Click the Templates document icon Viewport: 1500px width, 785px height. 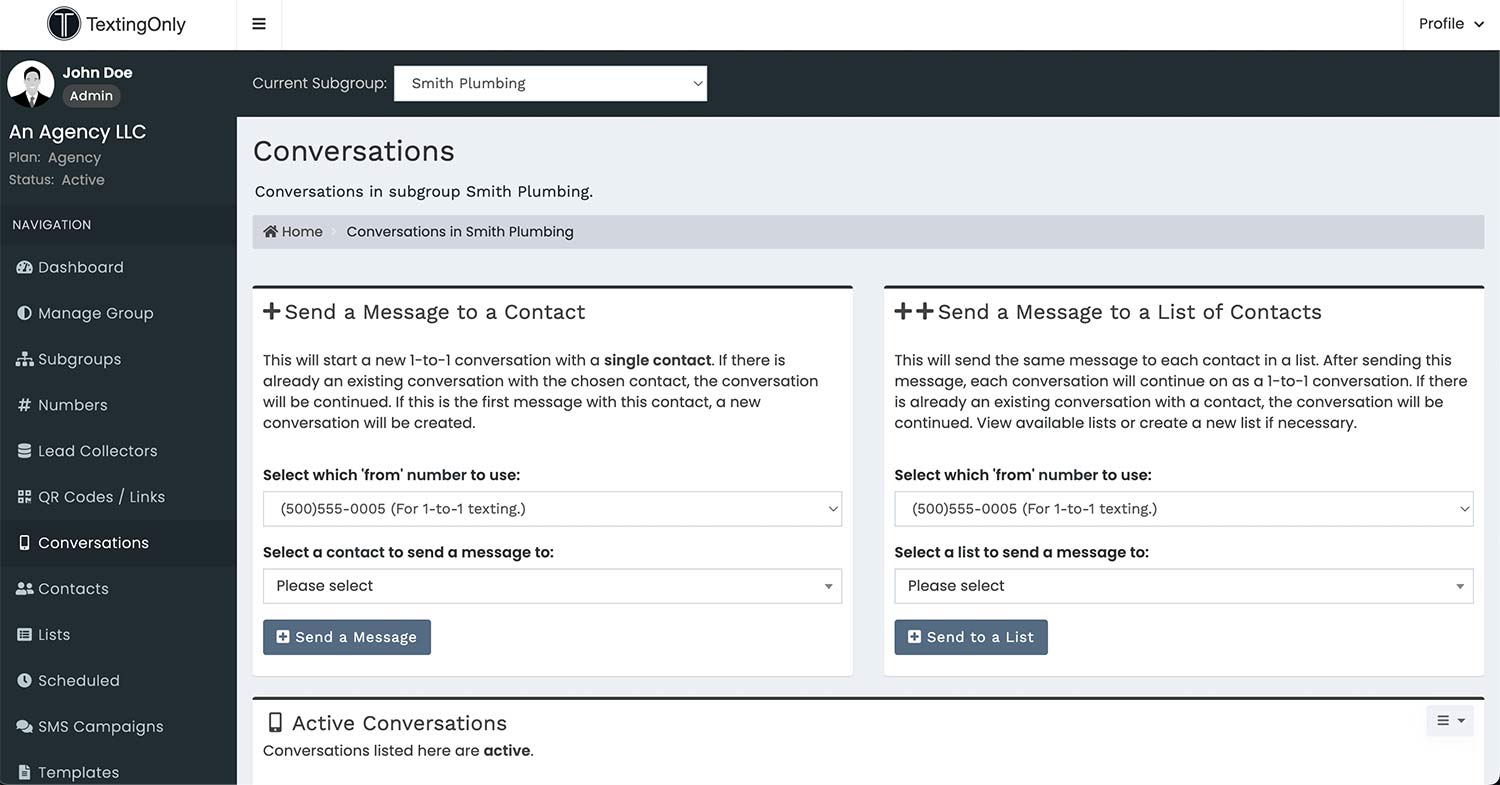click(23, 772)
